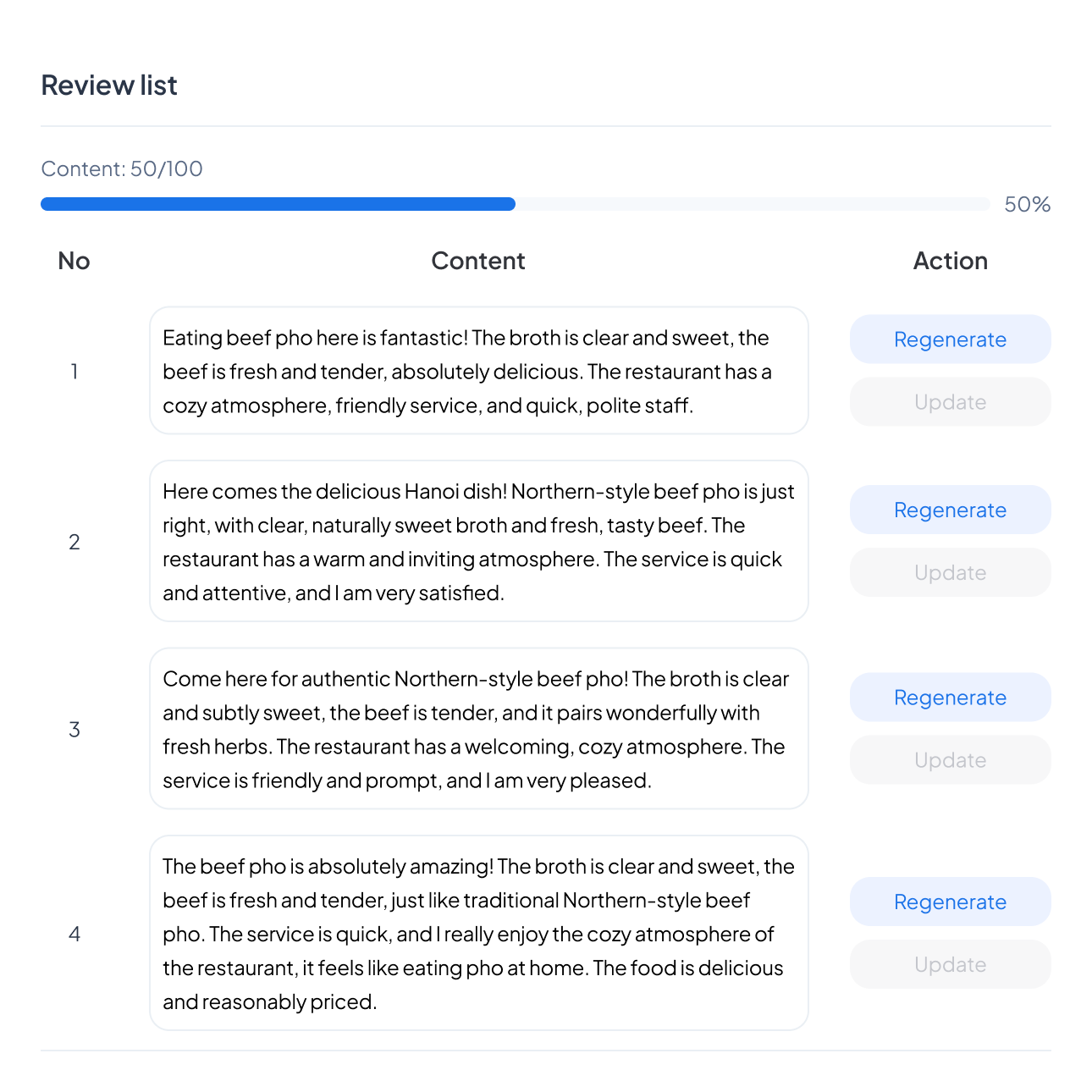Click the 'Content' column header

478,261
